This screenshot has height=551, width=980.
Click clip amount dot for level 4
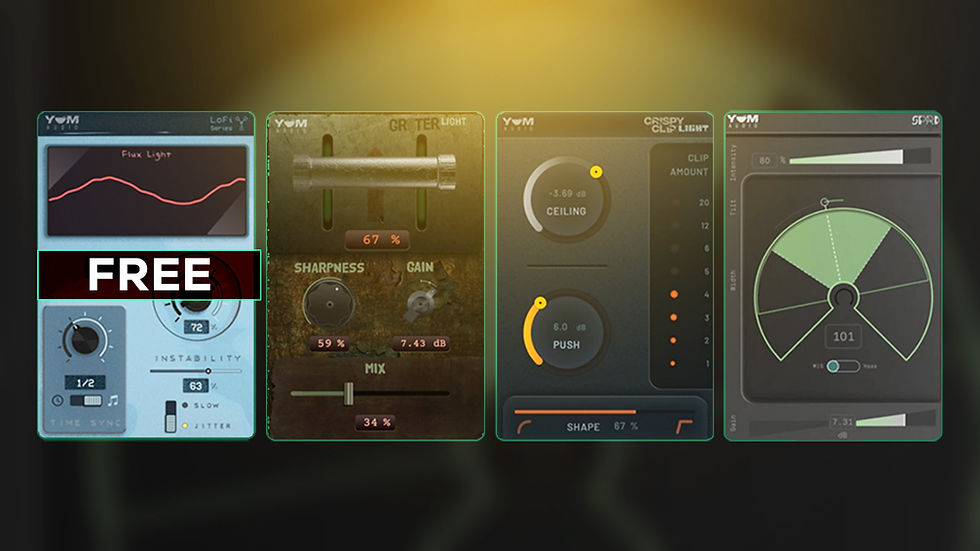pyautogui.click(x=674, y=294)
